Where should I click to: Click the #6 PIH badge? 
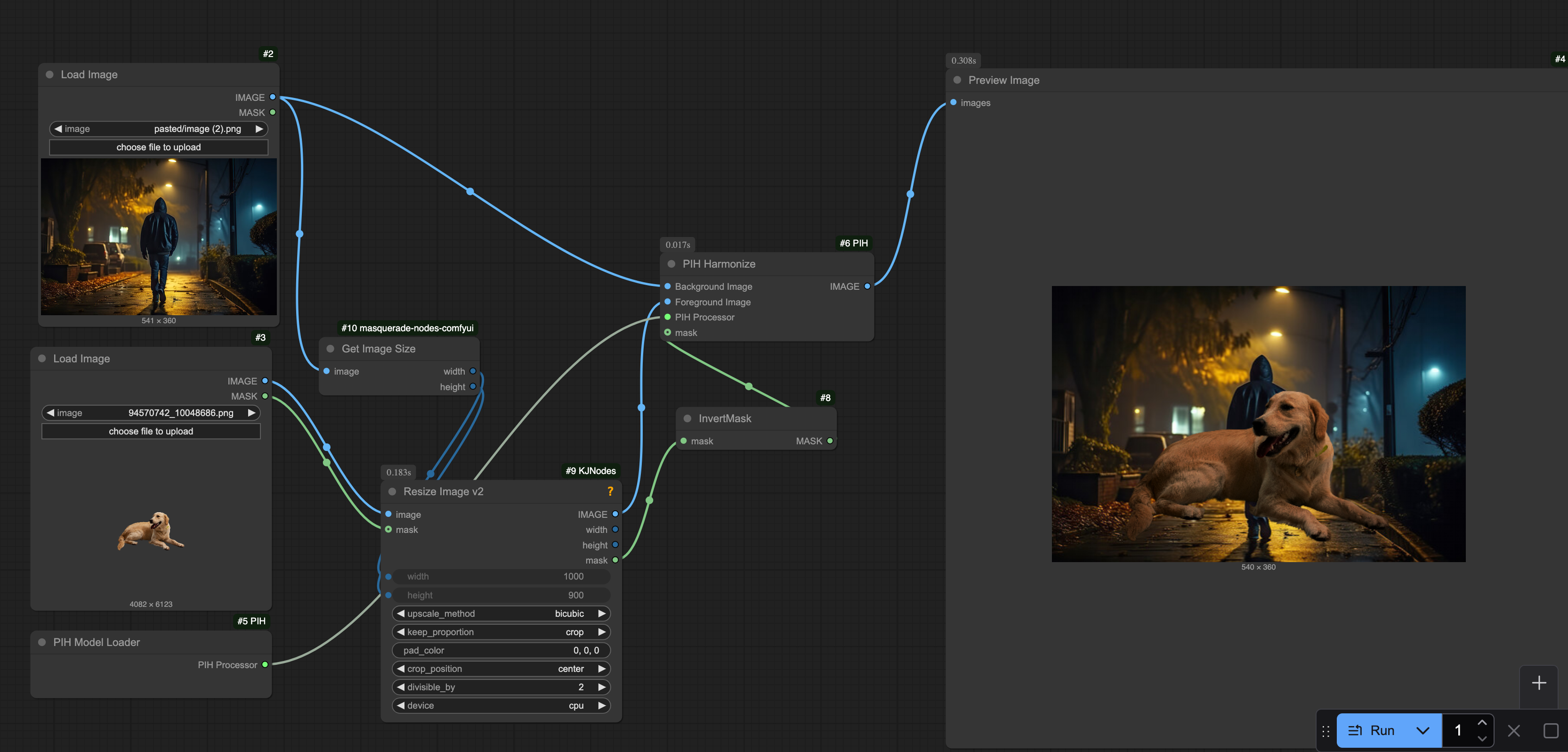coord(853,243)
